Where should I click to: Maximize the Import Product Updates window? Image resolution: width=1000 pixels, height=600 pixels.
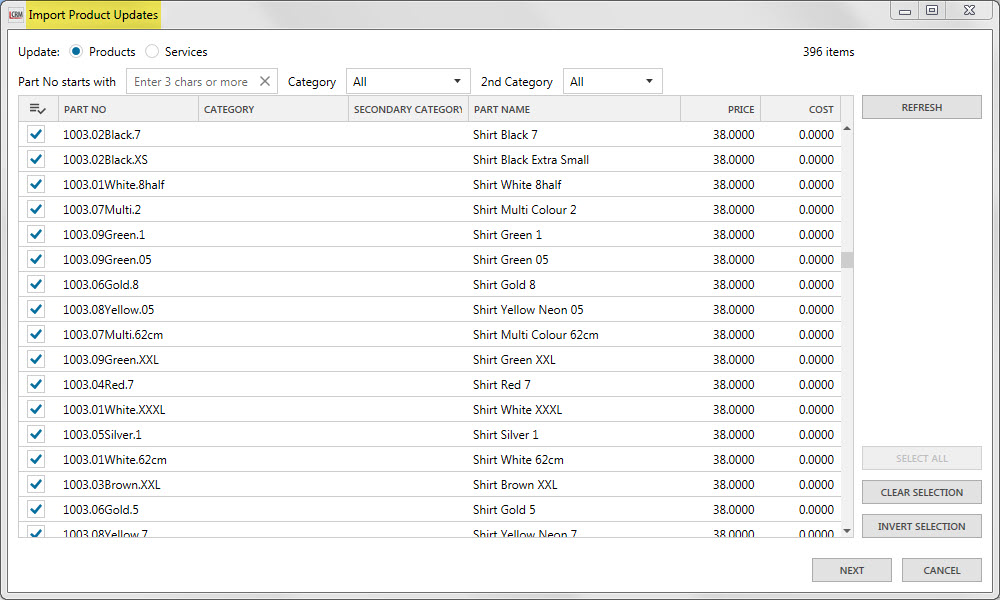[x=932, y=11]
